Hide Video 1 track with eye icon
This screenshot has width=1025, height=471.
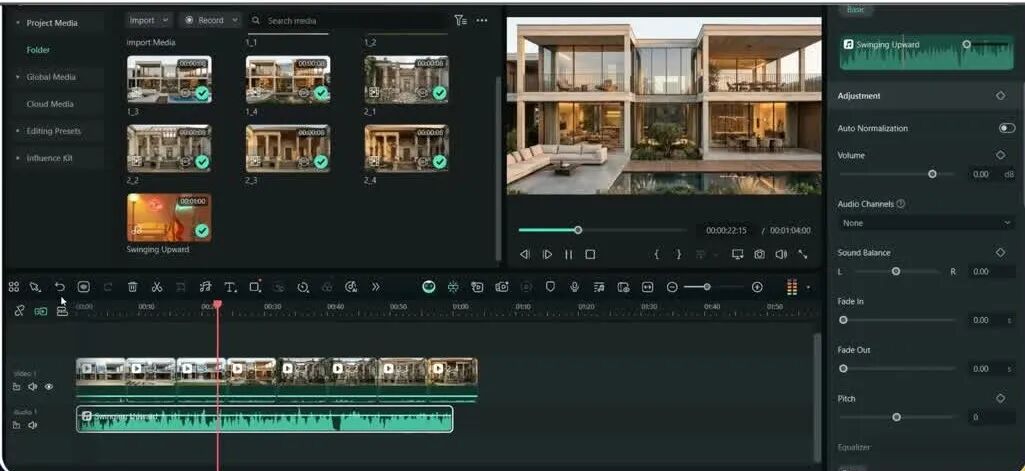[49, 387]
